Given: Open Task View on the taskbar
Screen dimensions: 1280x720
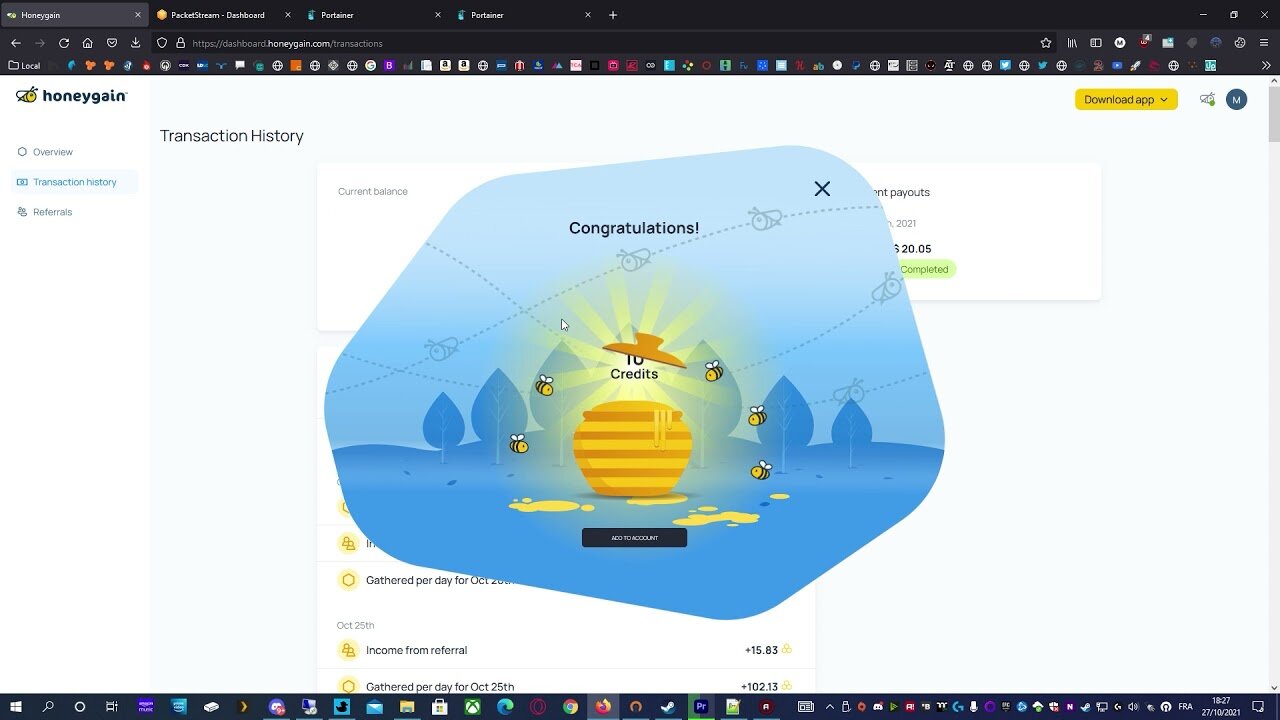Looking at the screenshot, I should click(x=112, y=707).
